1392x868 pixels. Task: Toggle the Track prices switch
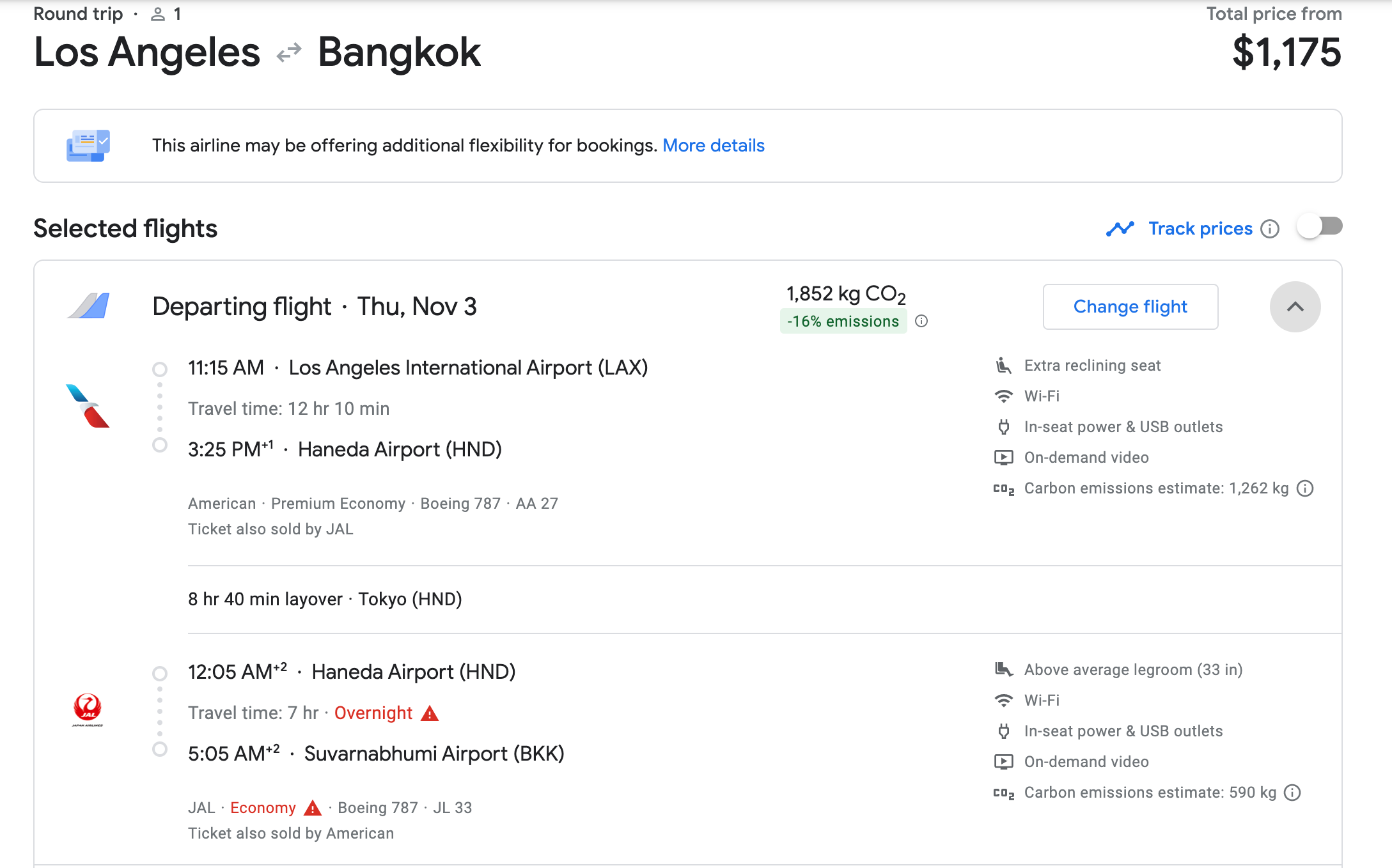click(x=1318, y=227)
